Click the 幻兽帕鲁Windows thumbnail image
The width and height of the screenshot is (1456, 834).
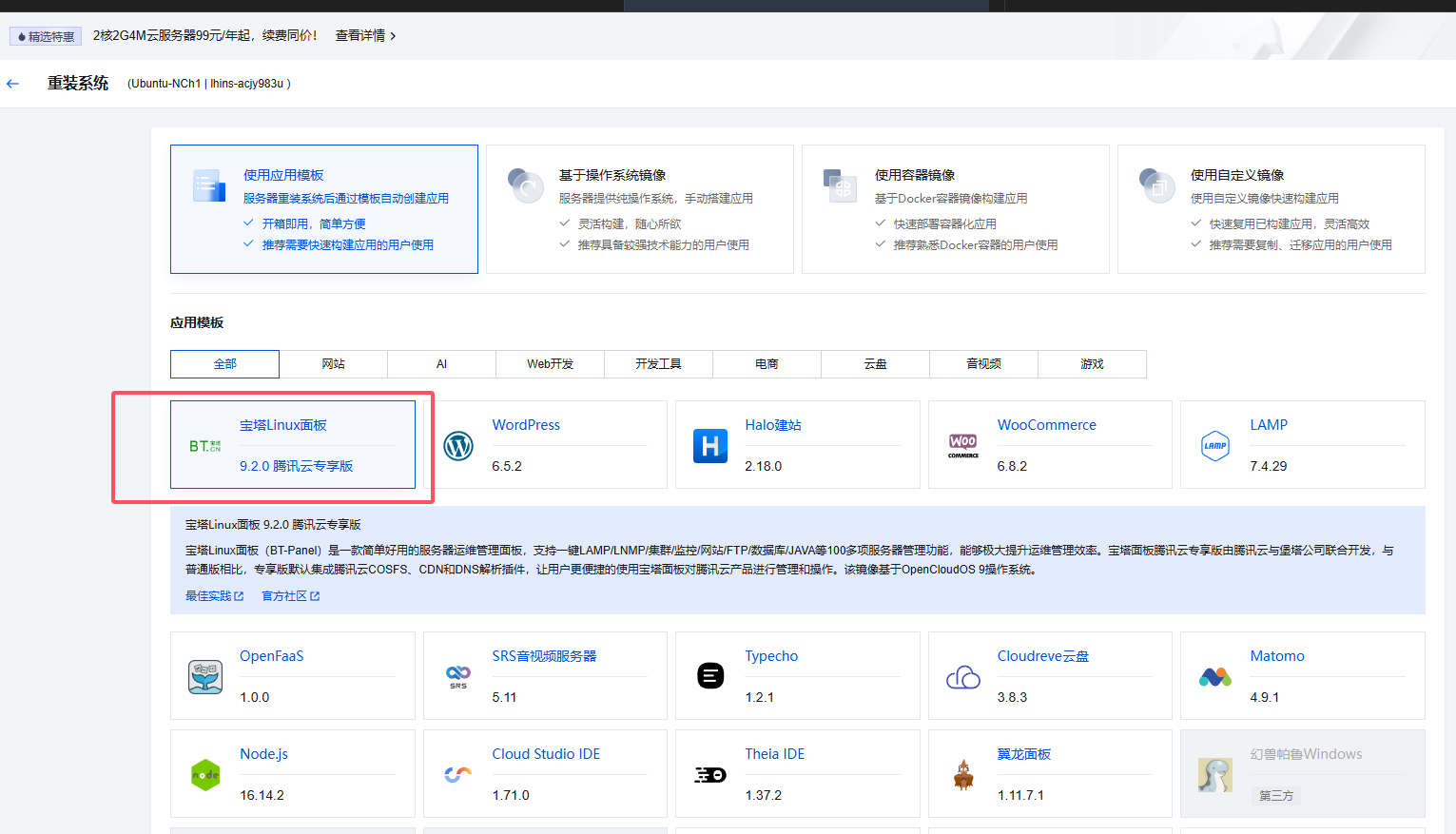(1215, 774)
